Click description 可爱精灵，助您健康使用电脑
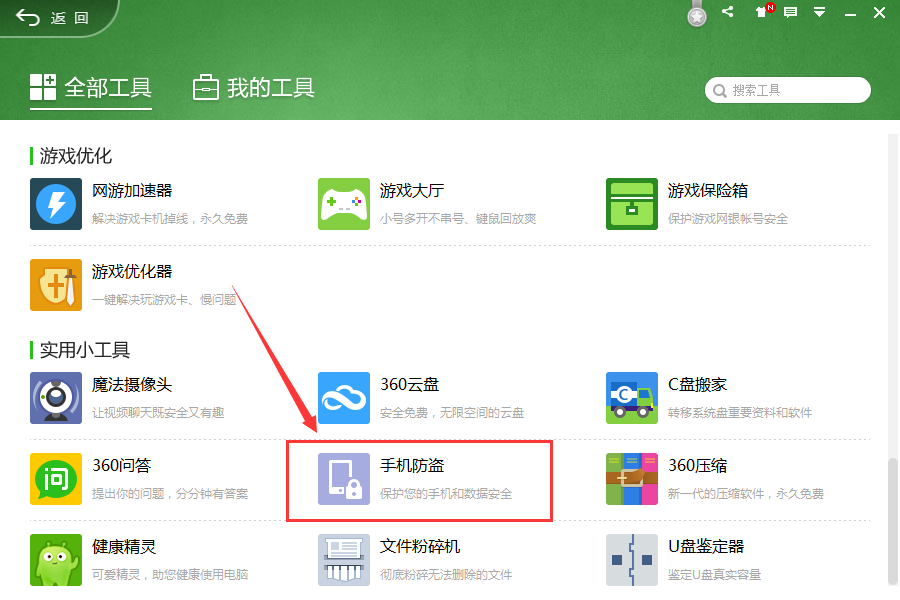Screen dimensions: 900x600 (x=170, y=575)
